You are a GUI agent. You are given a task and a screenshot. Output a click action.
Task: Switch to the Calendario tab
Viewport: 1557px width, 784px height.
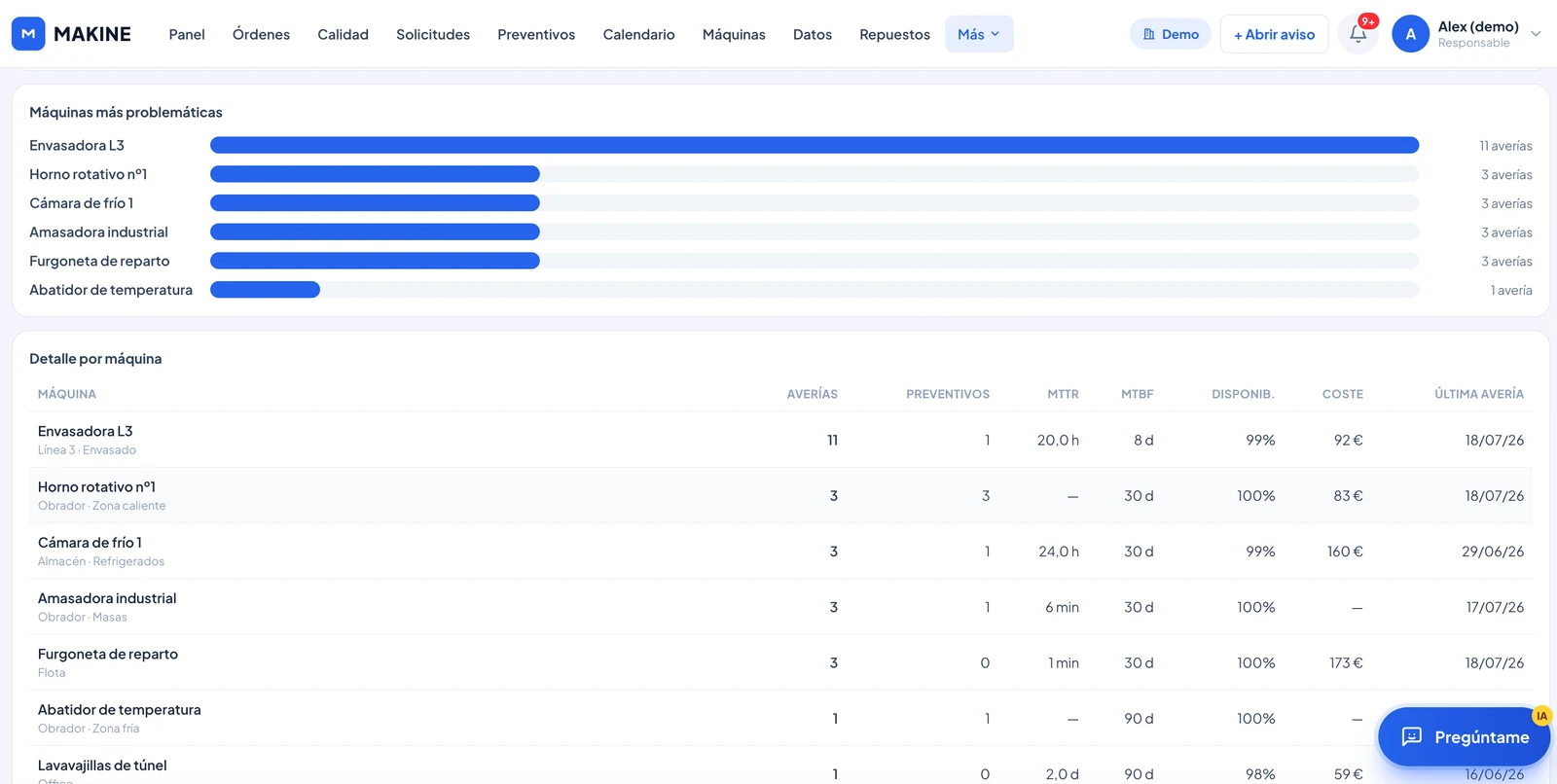point(638,34)
